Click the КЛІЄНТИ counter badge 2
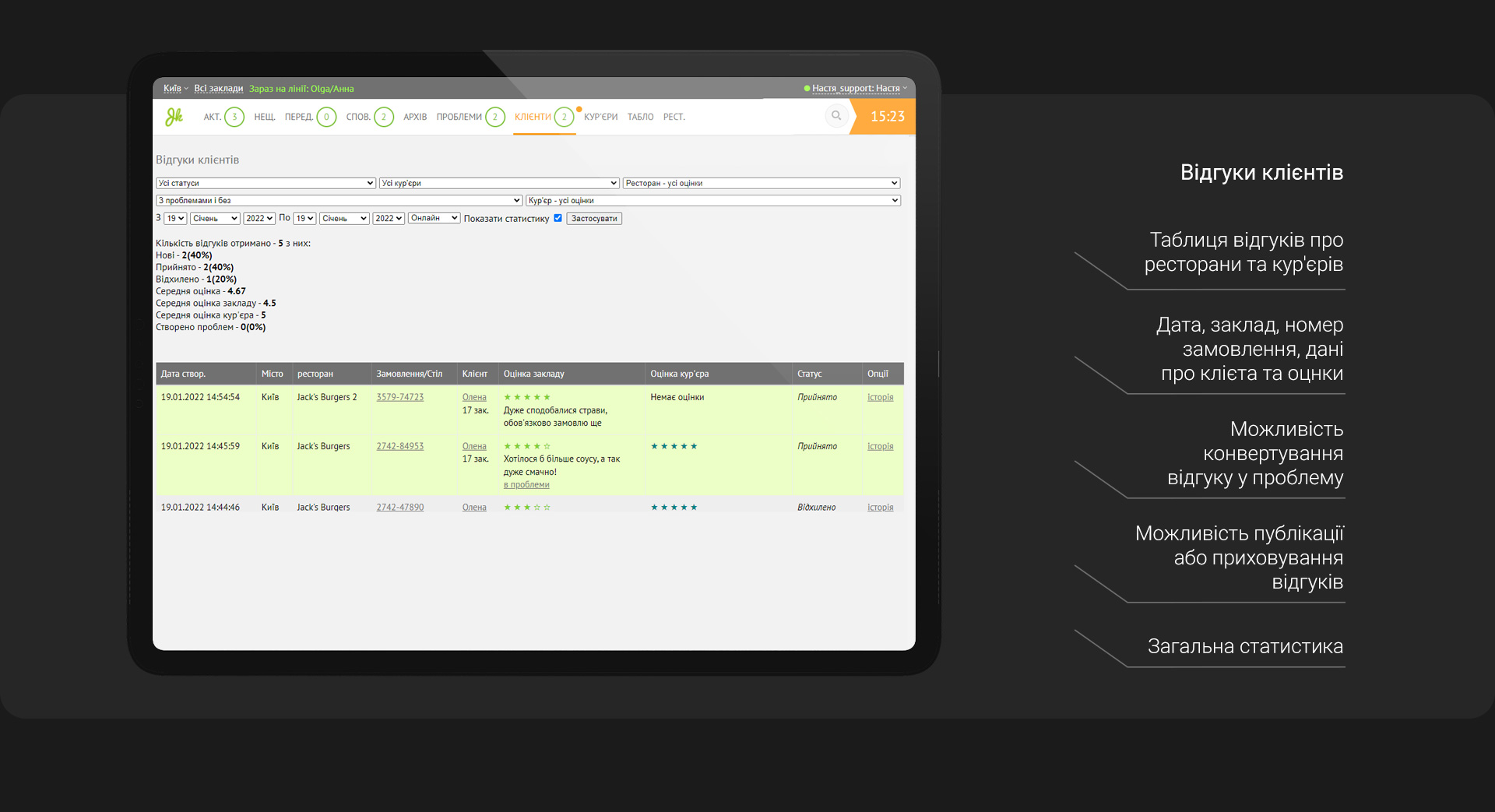This screenshot has height=812, width=1495. tap(565, 117)
